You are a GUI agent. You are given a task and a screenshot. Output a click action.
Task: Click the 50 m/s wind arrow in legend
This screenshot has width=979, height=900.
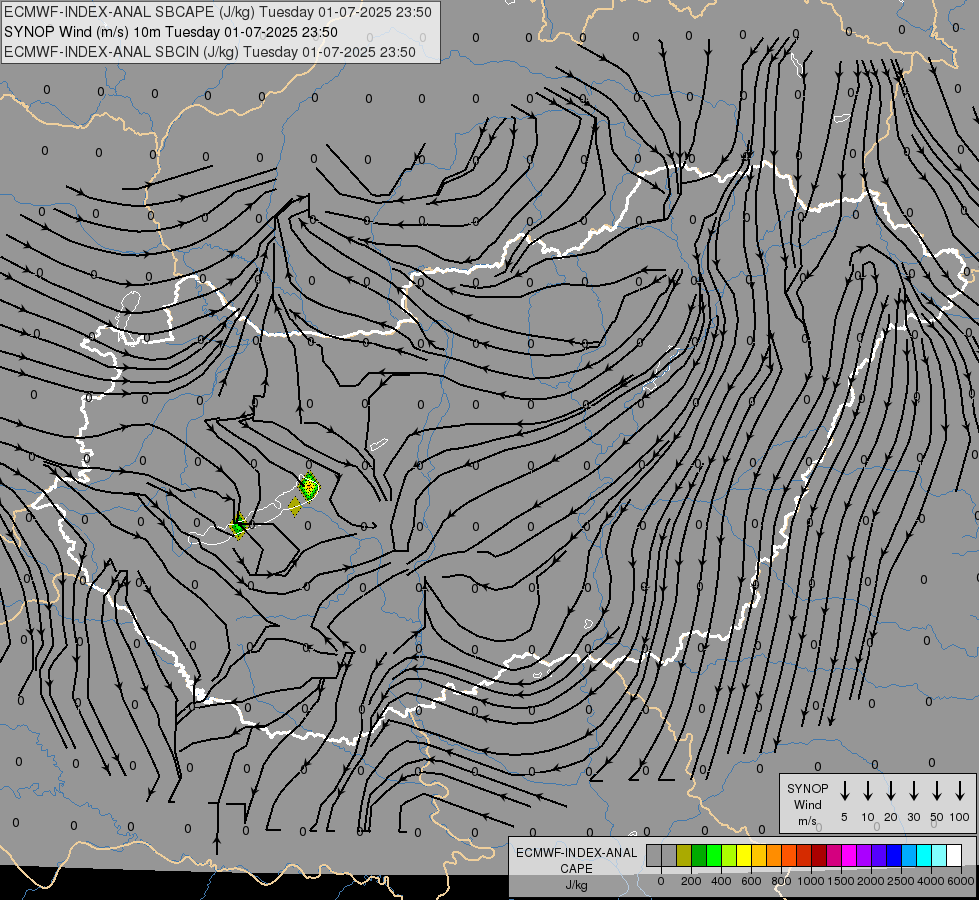tap(937, 791)
